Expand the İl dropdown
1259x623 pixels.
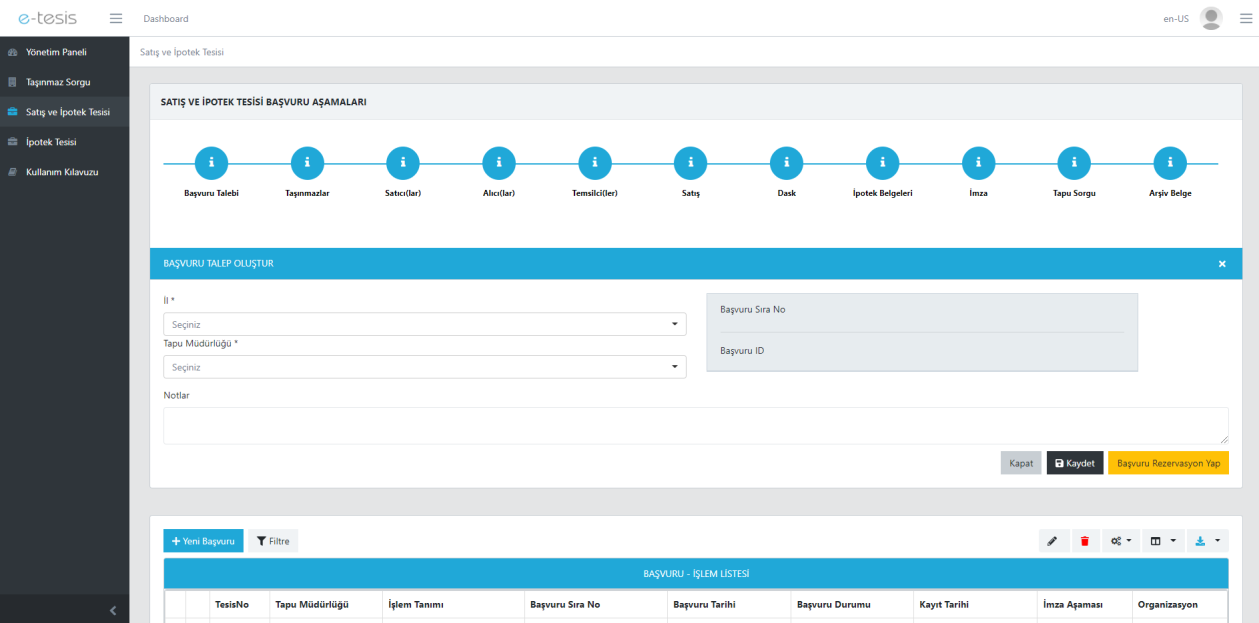(x=424, y=324)
